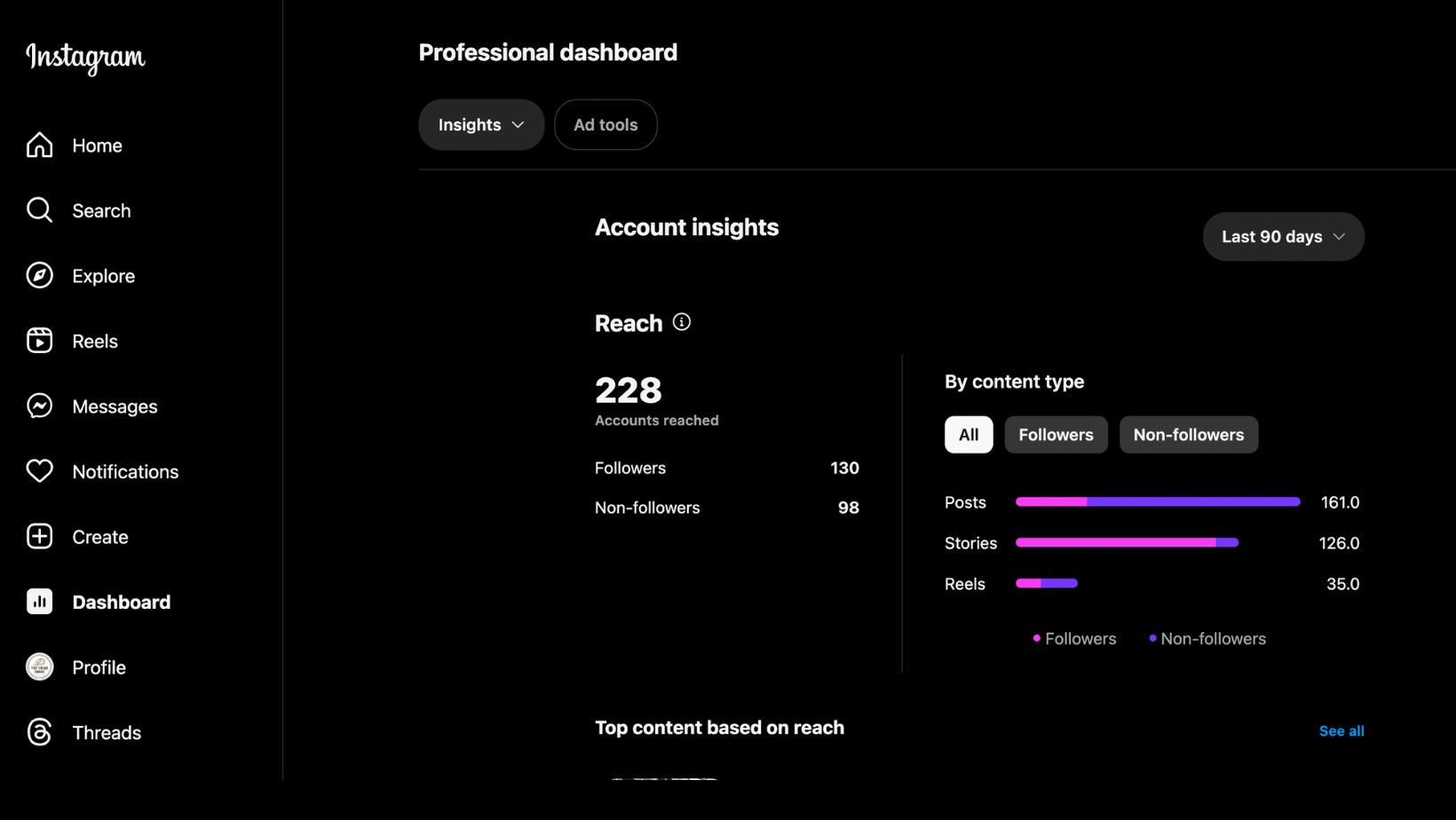Open the Last 90 days date range dropdown
The height and width of the screenshot is (820, 1456).
tap(1284, 237)
